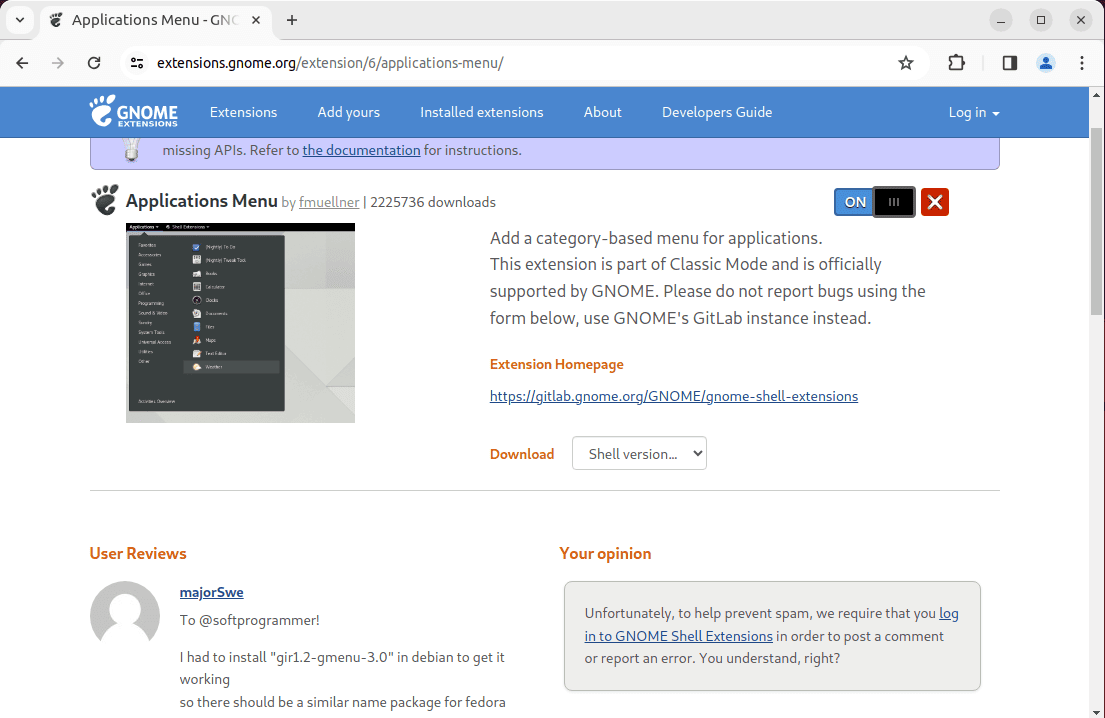The image size is (1105, 718).
Task: Bookmark this page with the star icon
Action: click(905, 62)
